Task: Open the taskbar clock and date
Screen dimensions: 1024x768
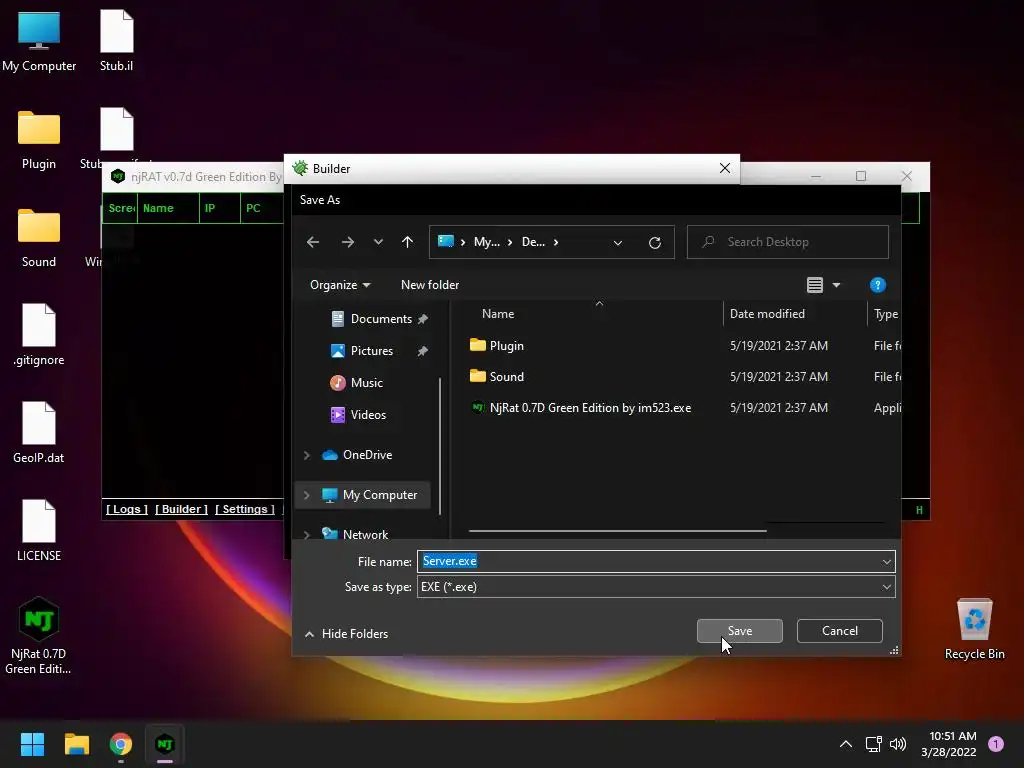Action: [x=949, y=744]
